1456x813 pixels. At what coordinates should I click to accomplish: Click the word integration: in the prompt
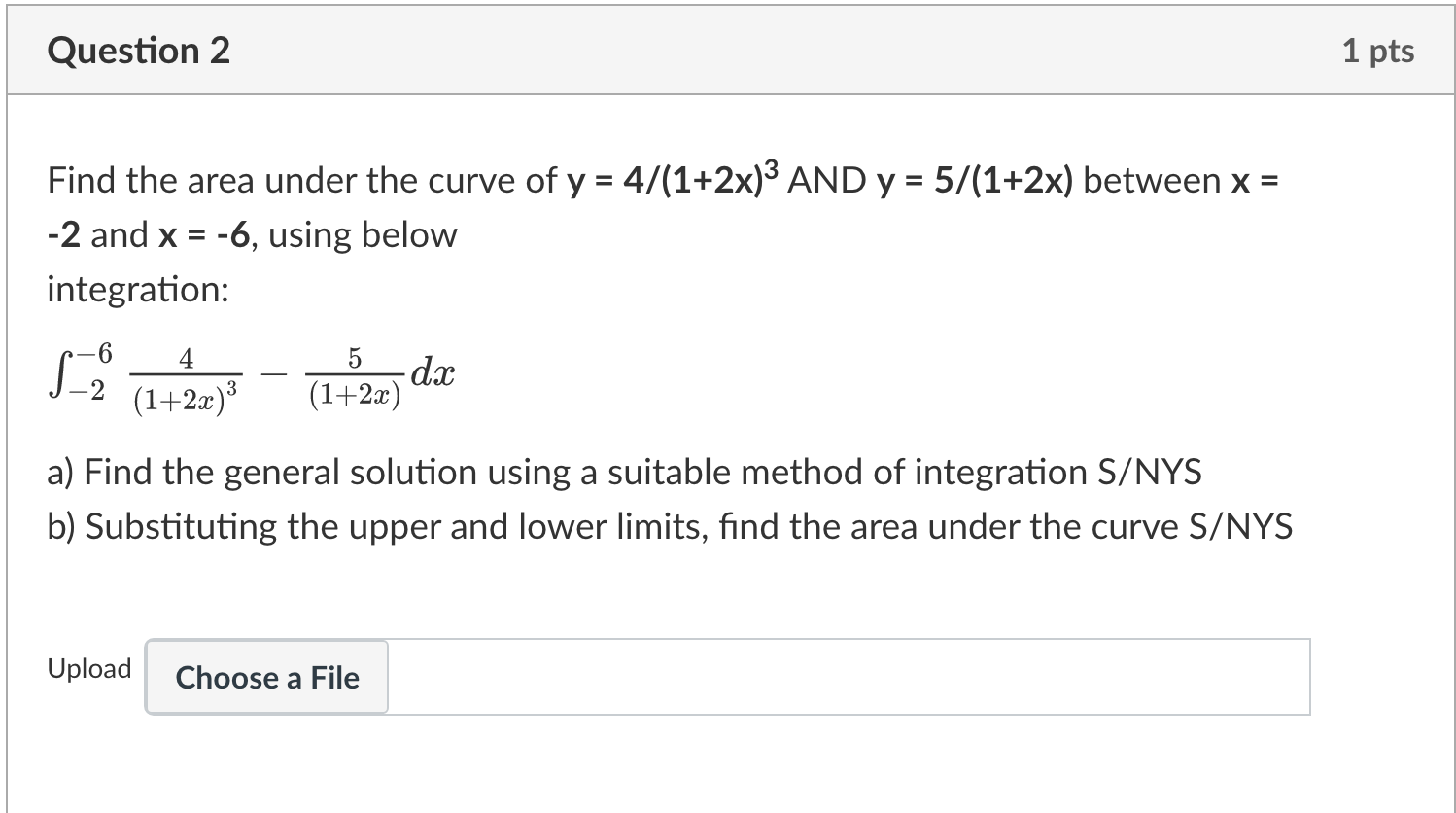[x=138, y=290]
